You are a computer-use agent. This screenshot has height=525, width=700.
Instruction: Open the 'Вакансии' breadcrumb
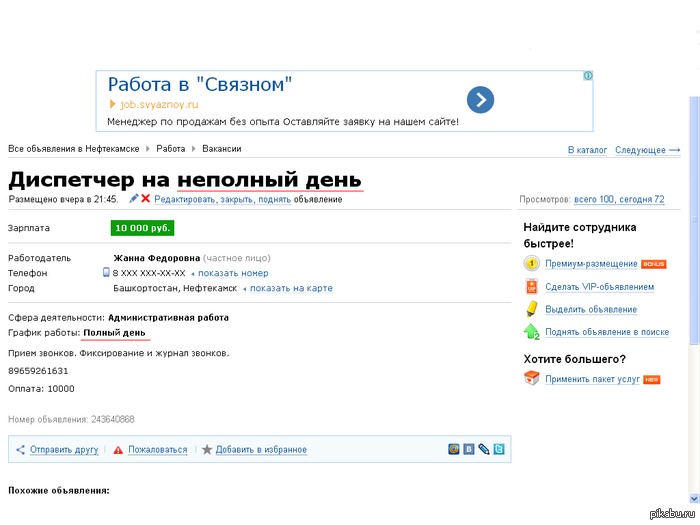(x=221, y=149)
